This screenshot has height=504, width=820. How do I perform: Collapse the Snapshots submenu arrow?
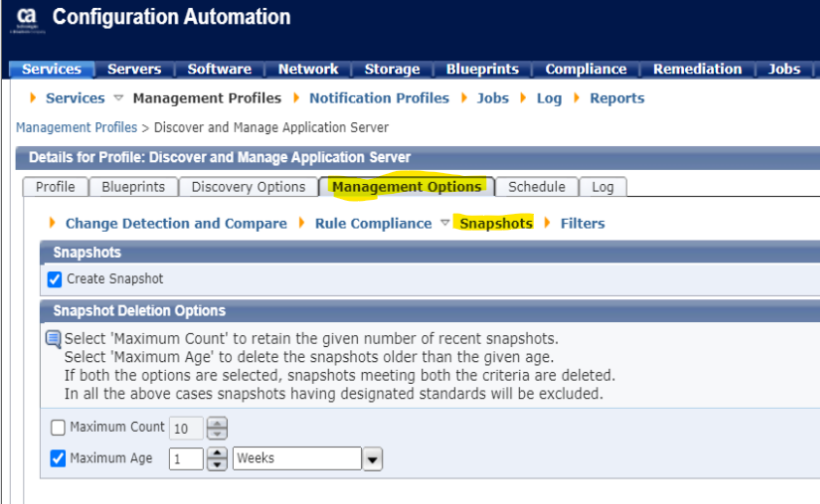(x=445, y=224)
